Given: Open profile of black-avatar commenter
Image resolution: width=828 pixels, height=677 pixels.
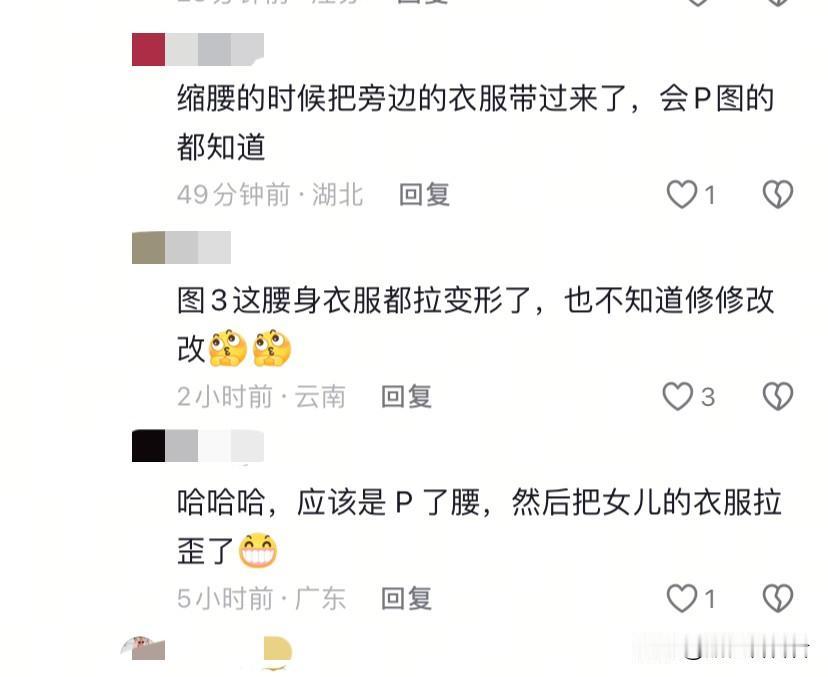Looking at the screenshot, I should point(148,446).
